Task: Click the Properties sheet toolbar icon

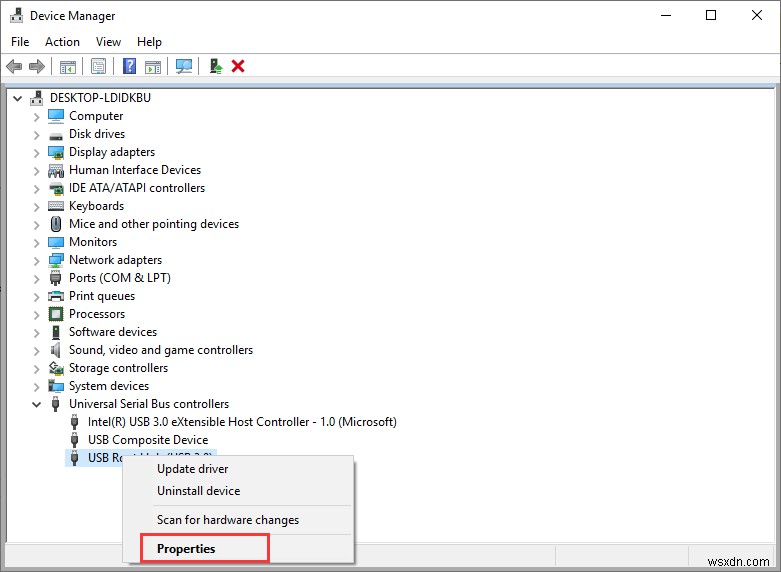Action: tap(99, 66)
